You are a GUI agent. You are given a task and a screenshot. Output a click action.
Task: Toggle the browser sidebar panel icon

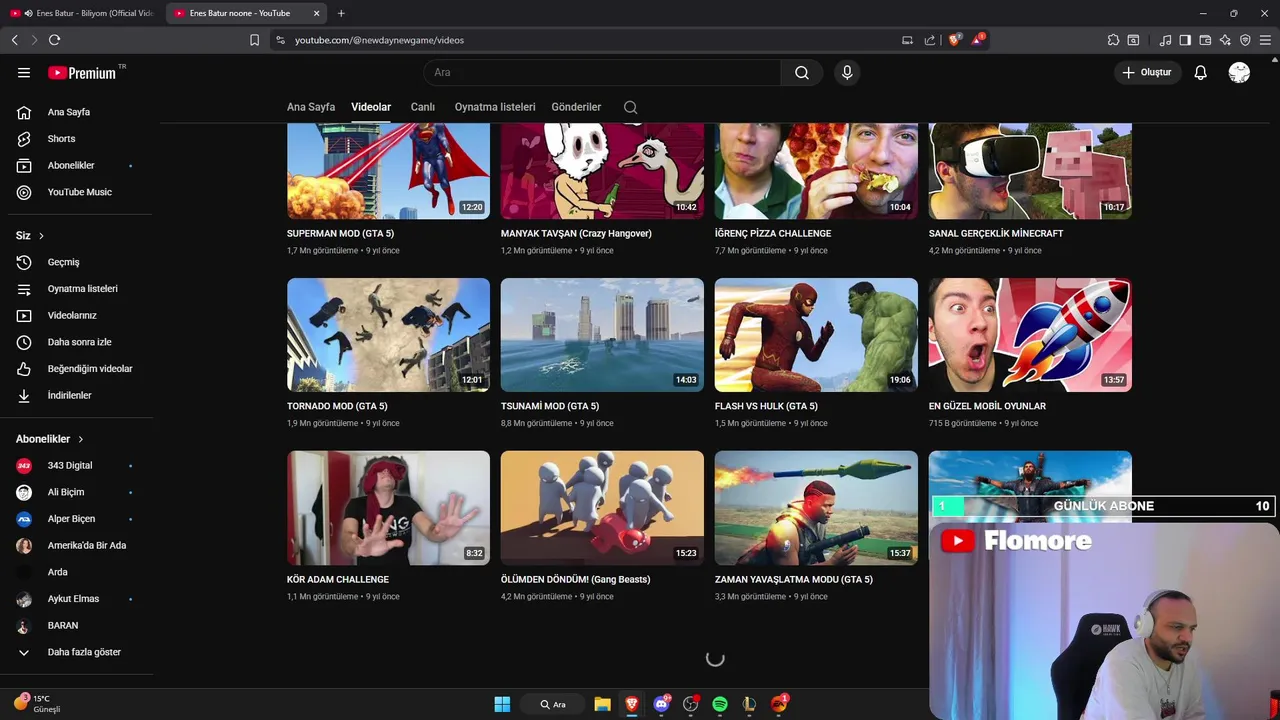(x=1185, y=40)
